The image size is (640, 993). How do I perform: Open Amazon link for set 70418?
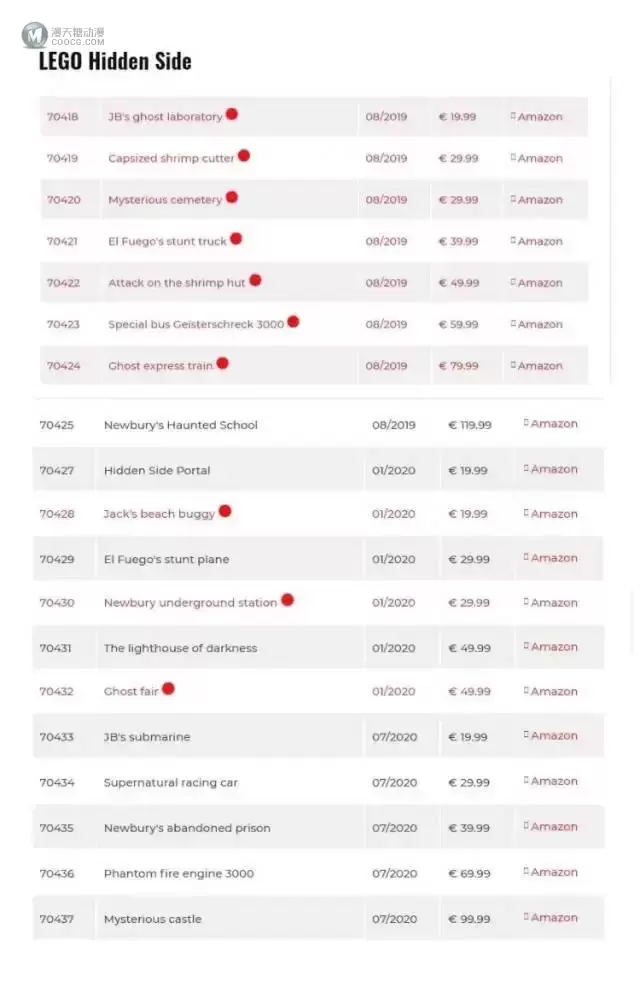tap(537, 117)
